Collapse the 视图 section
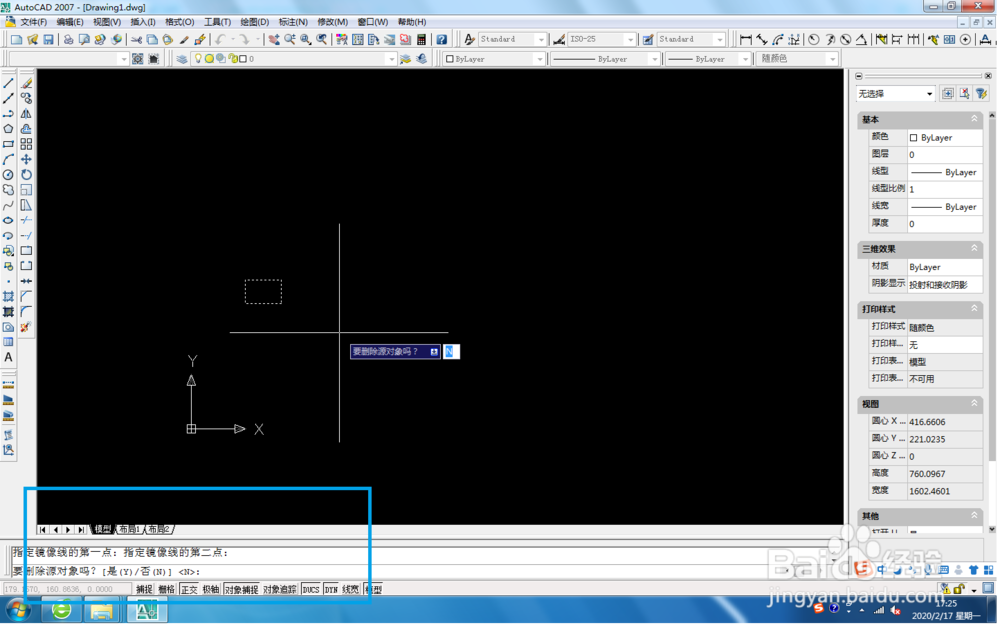Screen dimensions: 1000x630 [974, 404]
